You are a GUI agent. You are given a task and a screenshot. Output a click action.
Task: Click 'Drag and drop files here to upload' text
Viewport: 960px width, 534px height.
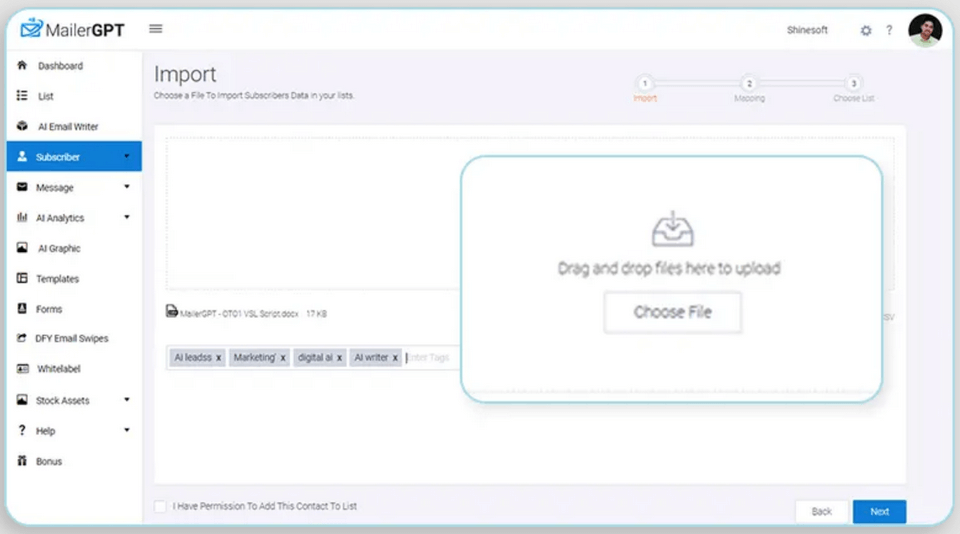[x=669, y=268]
